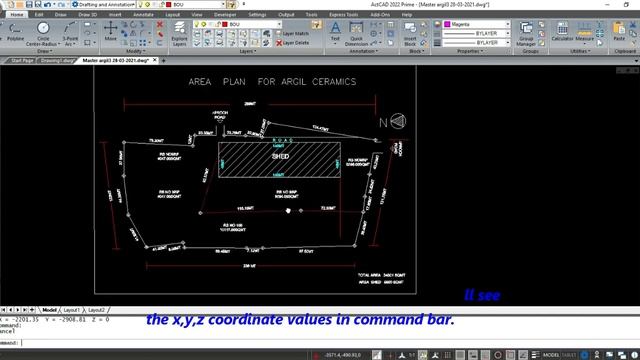Toggle MODEL space in the status bar
This screenshot has width=640, height=360.
[x=551, y=355]
